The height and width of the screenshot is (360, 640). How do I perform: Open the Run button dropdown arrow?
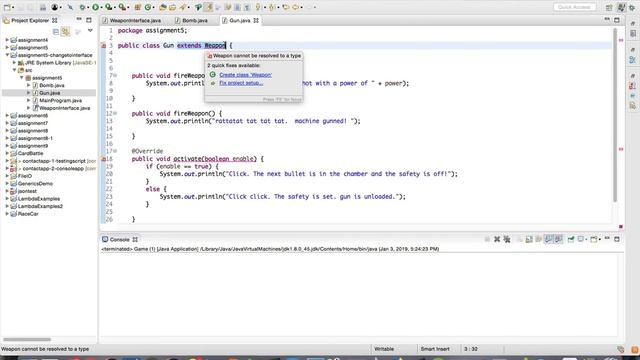pos(101,8)
